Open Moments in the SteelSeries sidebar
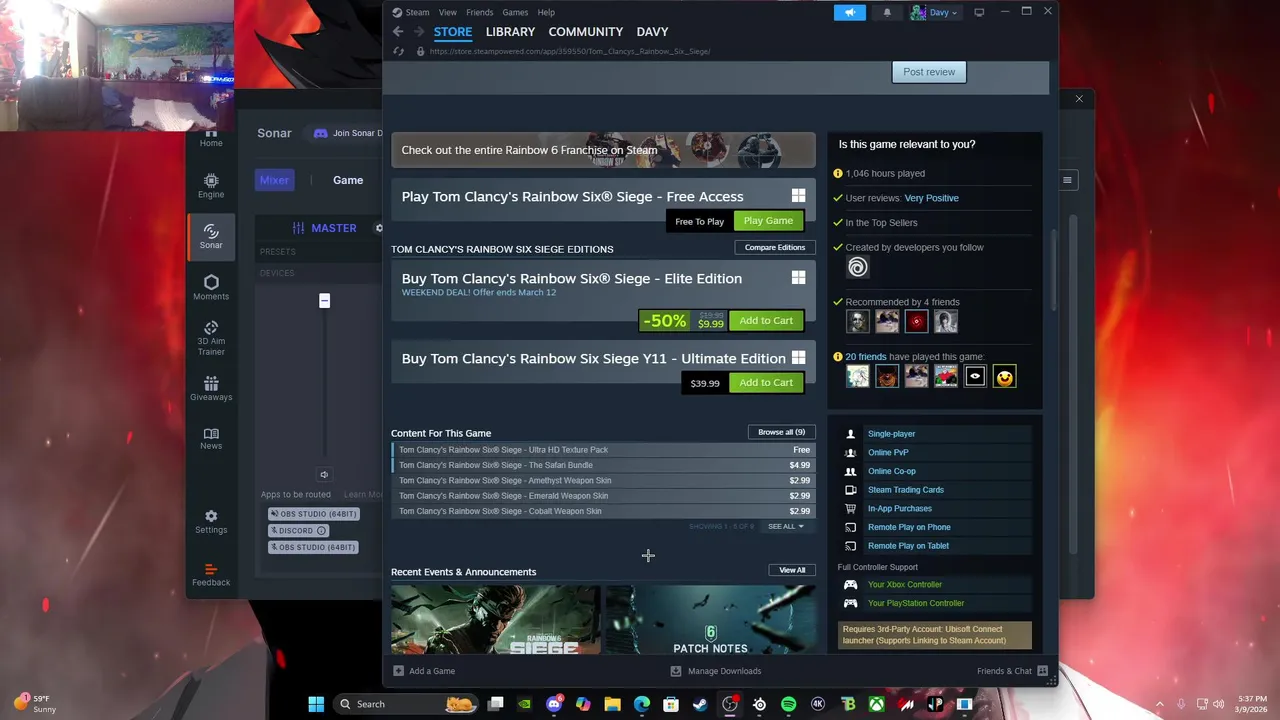 [211, 288]
